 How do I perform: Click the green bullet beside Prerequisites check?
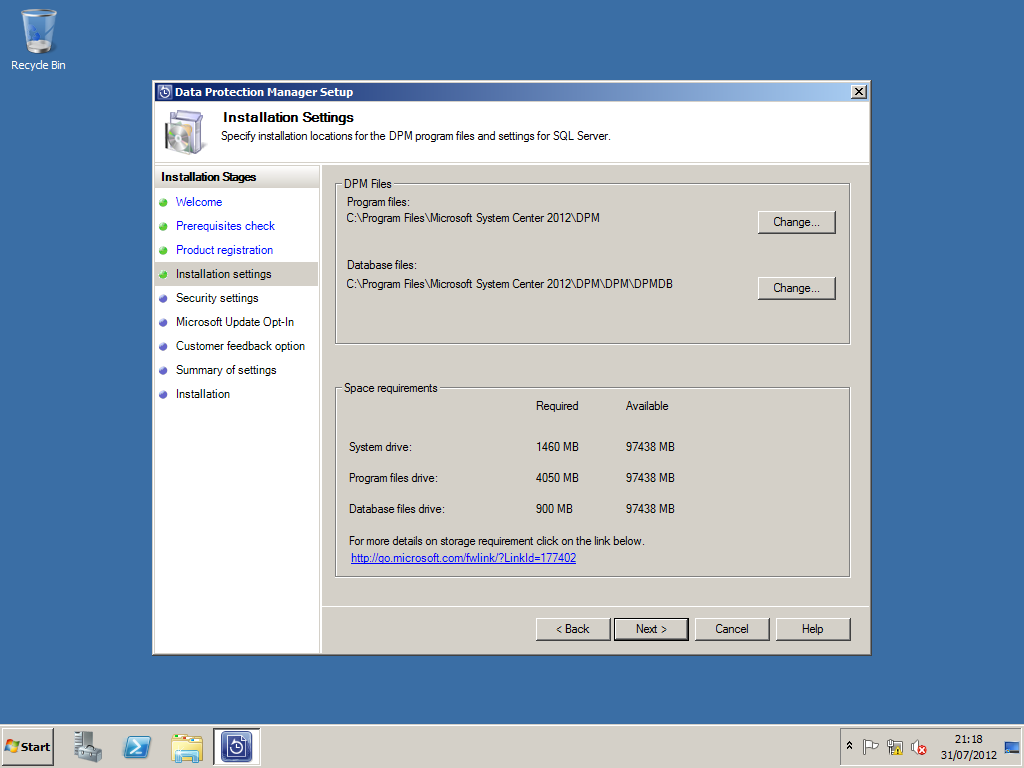click(x=163, y=227)
